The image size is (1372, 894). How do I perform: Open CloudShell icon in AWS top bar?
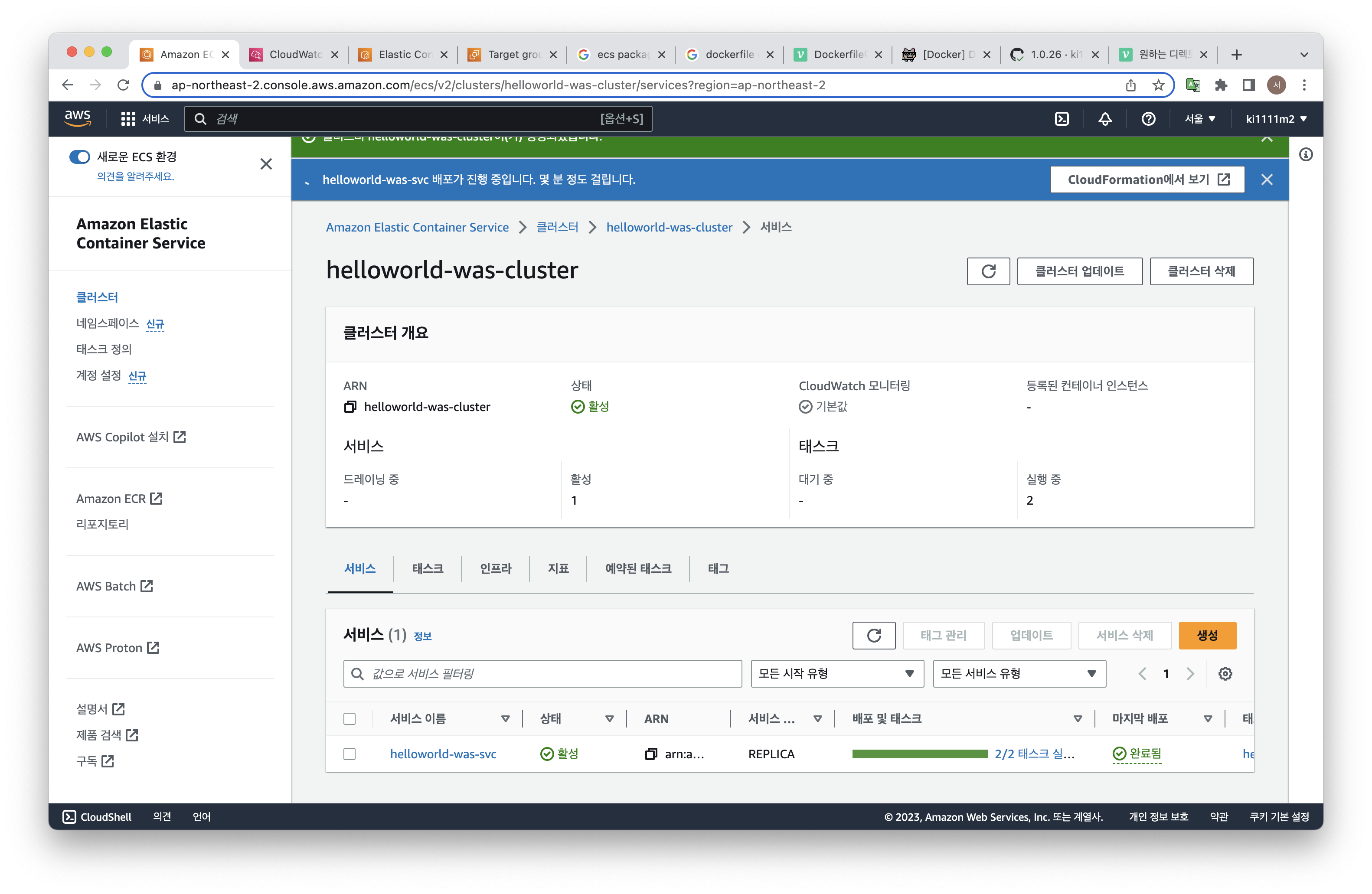click(x=1061, y=119)
